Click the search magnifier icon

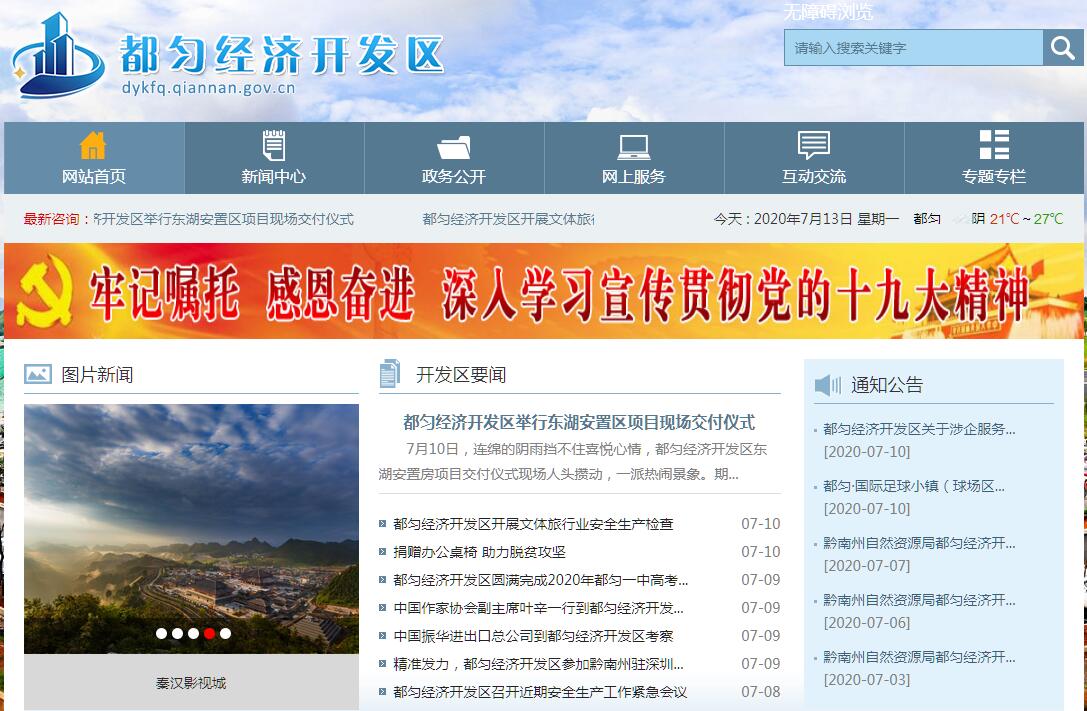tap(1062, 47)
